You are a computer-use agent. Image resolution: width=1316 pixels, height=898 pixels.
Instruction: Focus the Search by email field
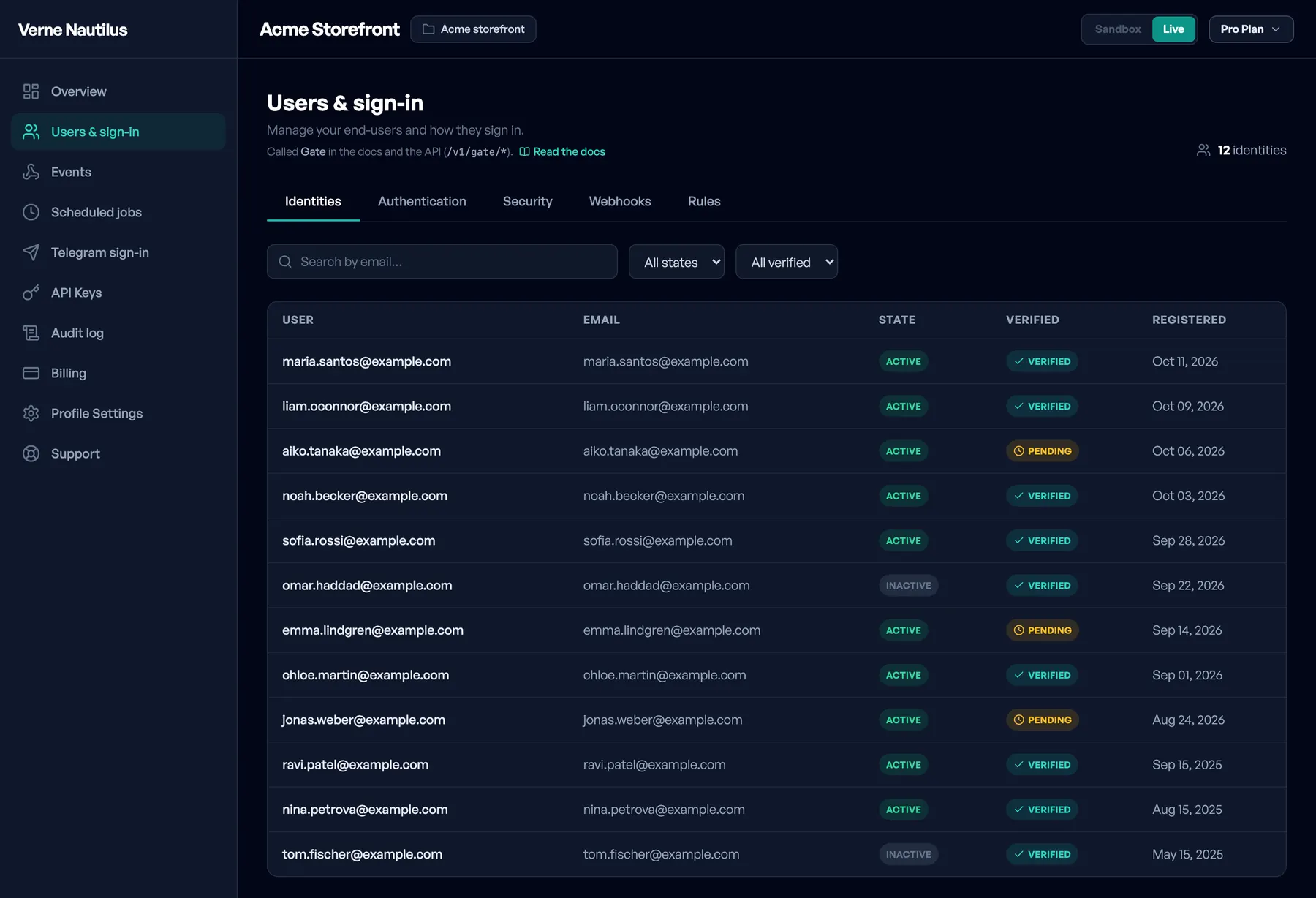click(442, 262)
